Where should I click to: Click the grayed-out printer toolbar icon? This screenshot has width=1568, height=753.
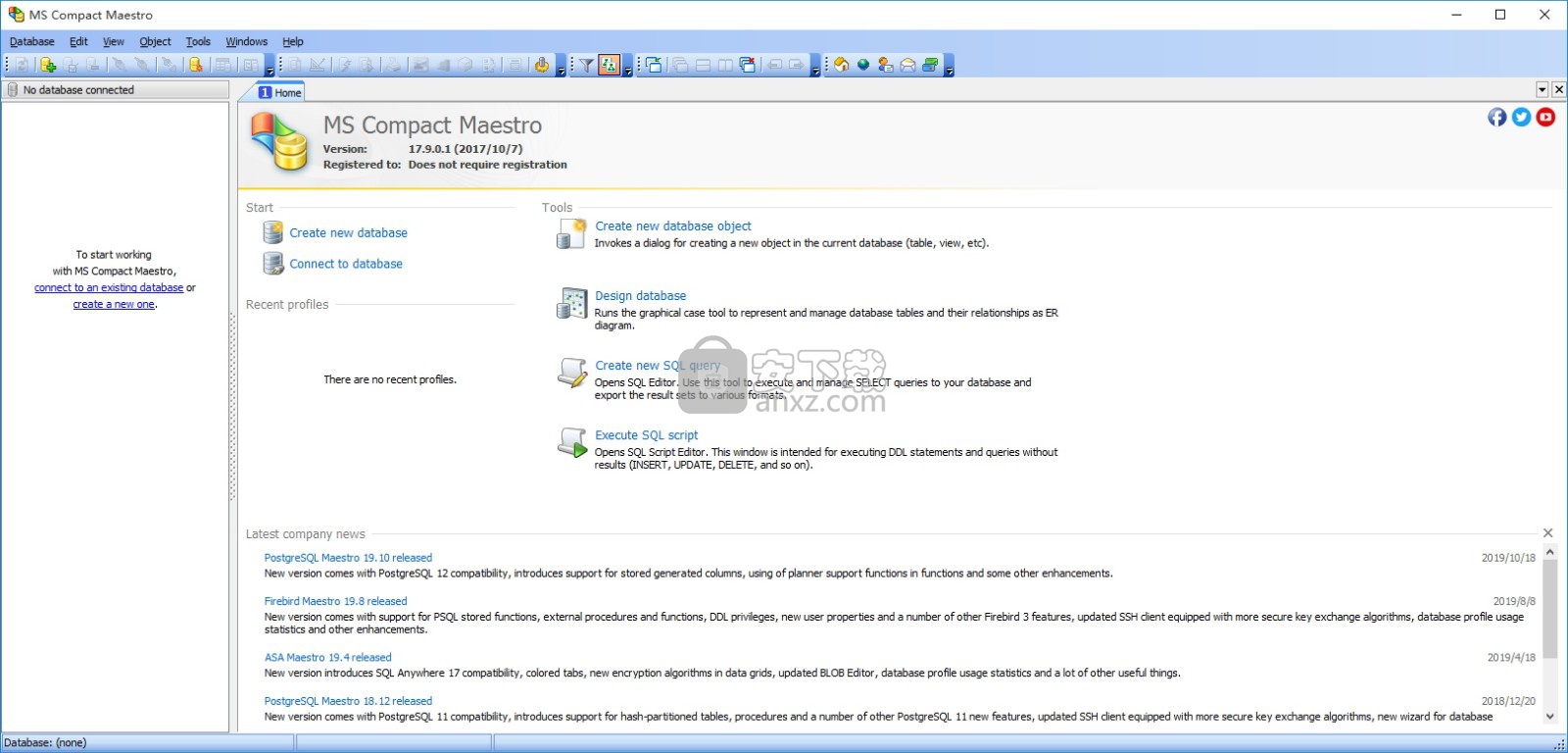coord(392,65)
